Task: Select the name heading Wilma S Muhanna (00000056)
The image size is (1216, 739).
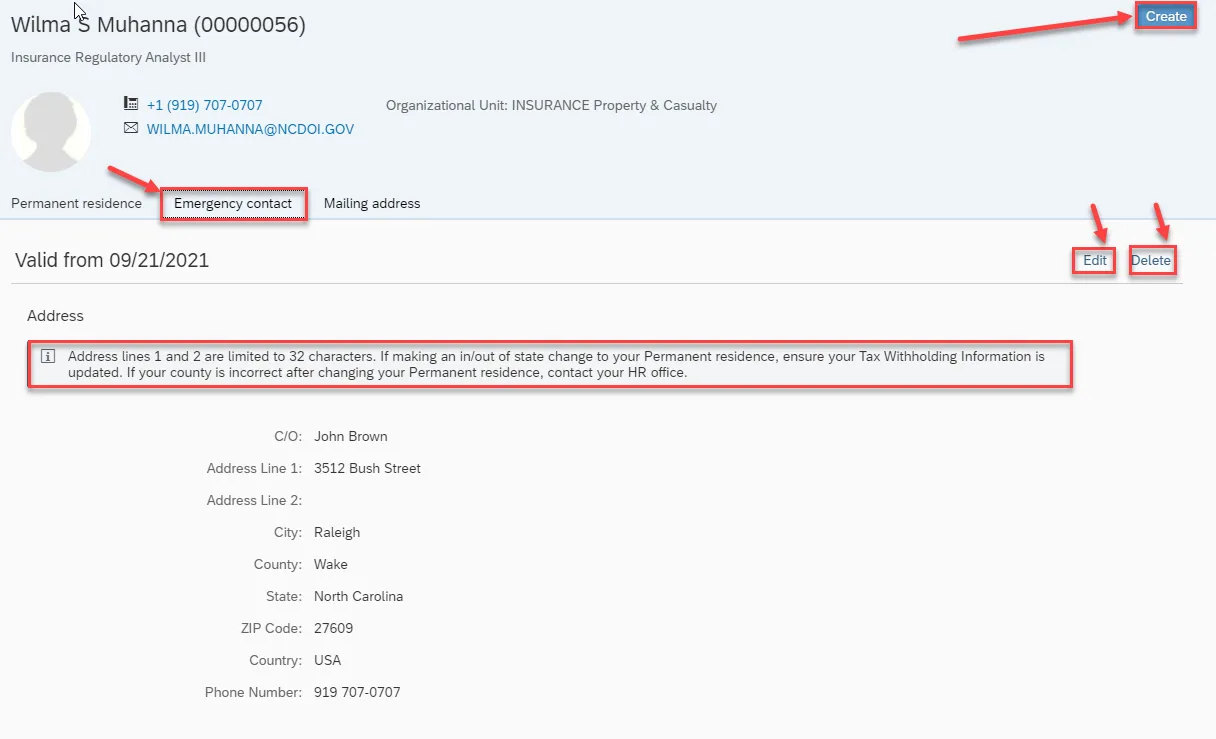Action: pos(158,25)
